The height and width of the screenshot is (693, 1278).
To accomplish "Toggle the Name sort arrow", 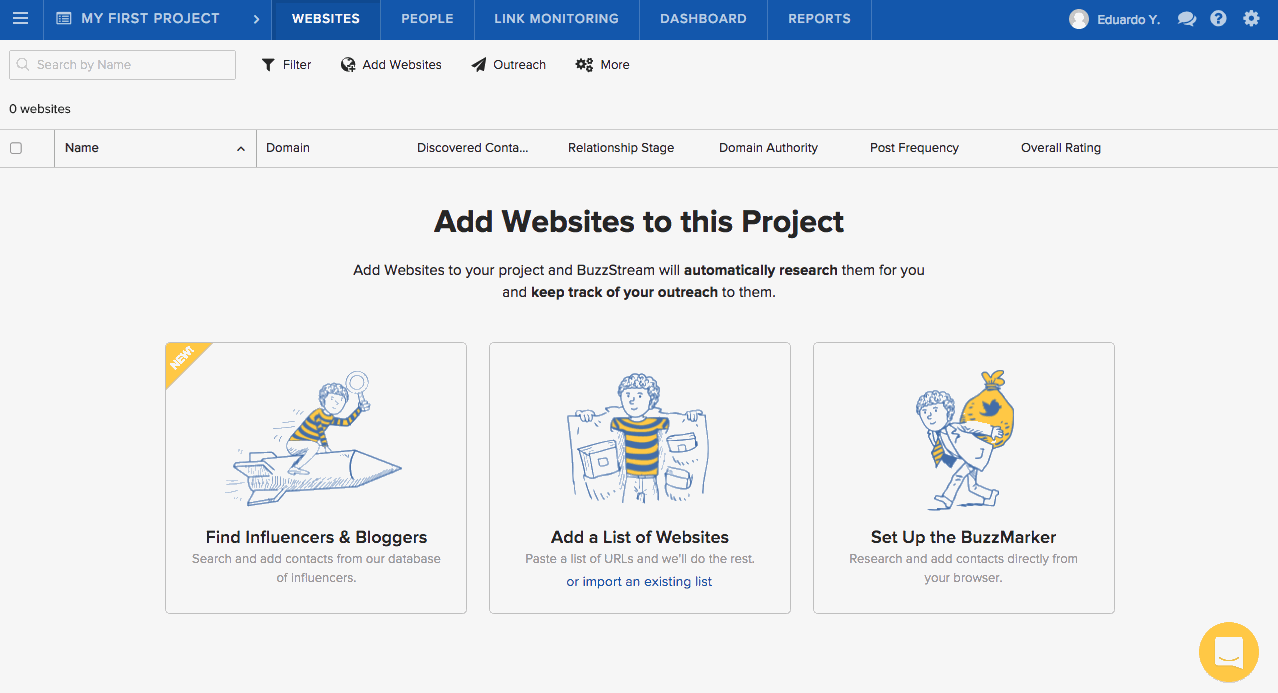I will click(x=241, y=149).
